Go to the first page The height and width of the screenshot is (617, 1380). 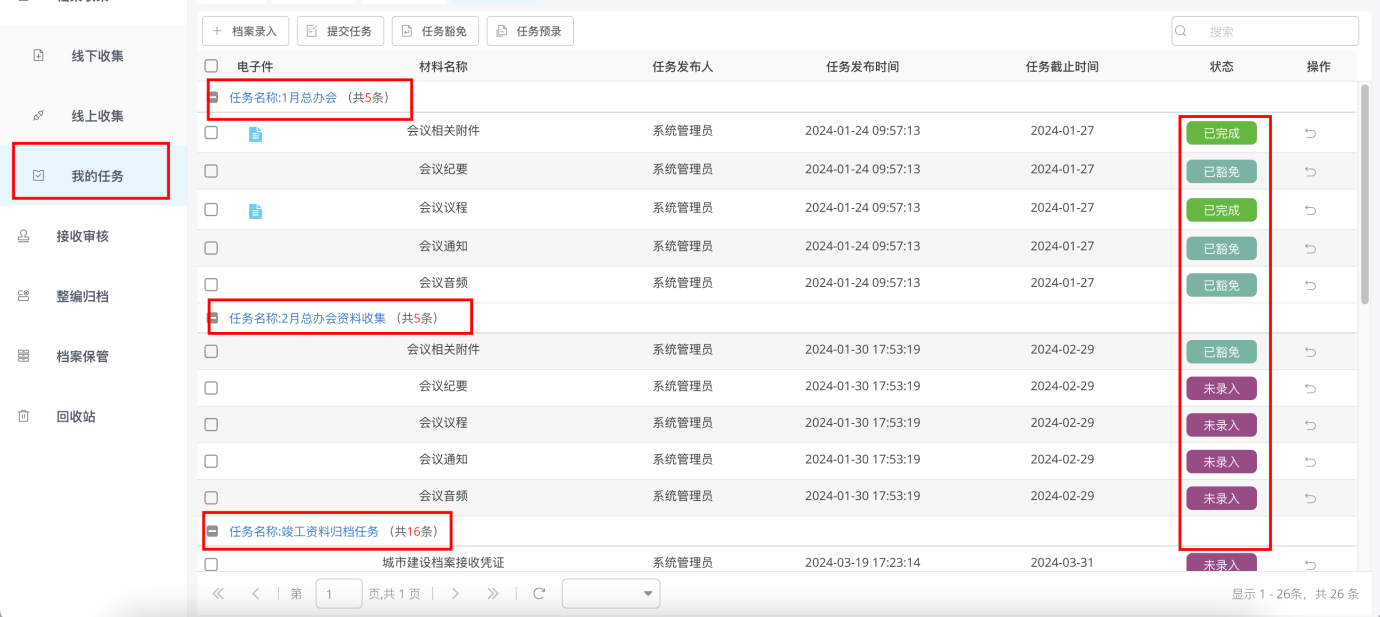218,594
